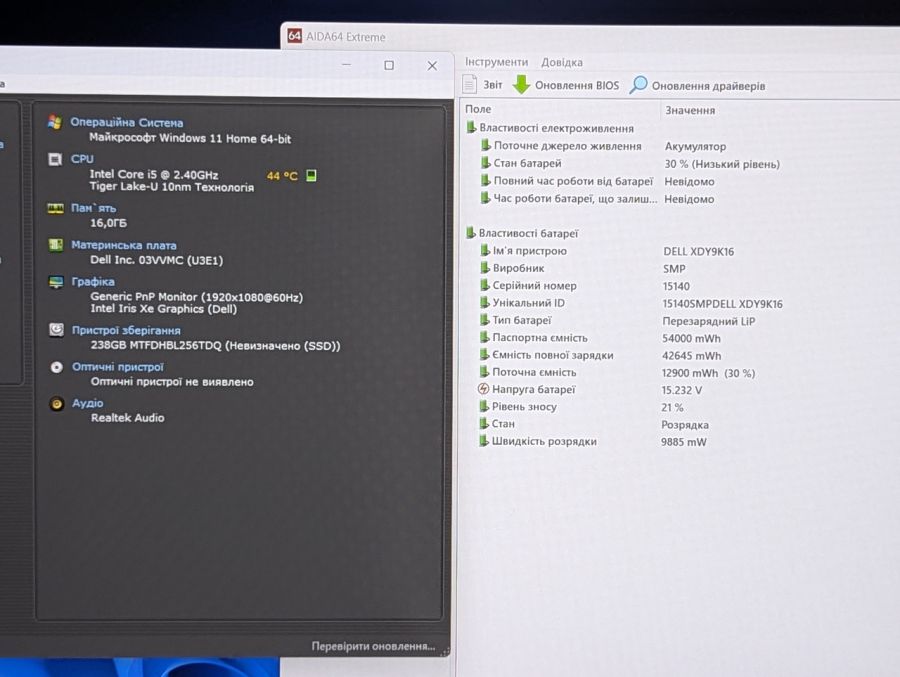Select the value 42645 mWh

692,356
